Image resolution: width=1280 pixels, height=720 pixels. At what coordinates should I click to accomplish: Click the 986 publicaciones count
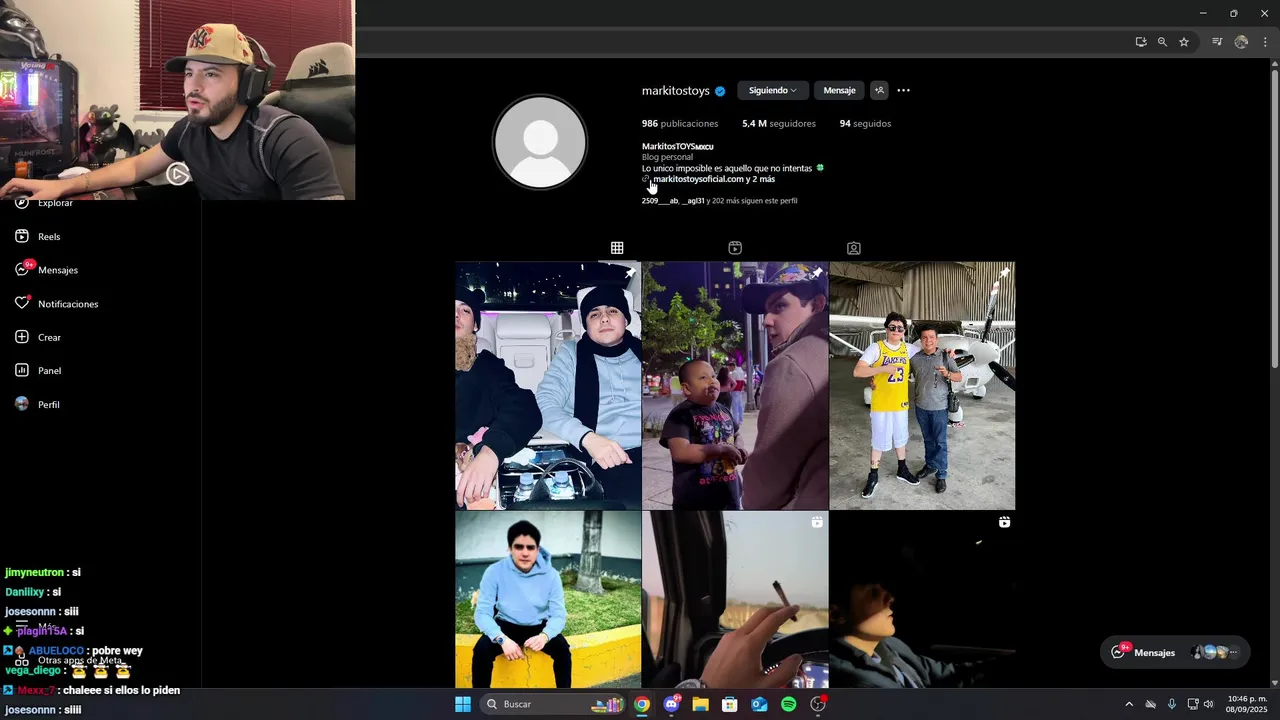pos(680,124)
